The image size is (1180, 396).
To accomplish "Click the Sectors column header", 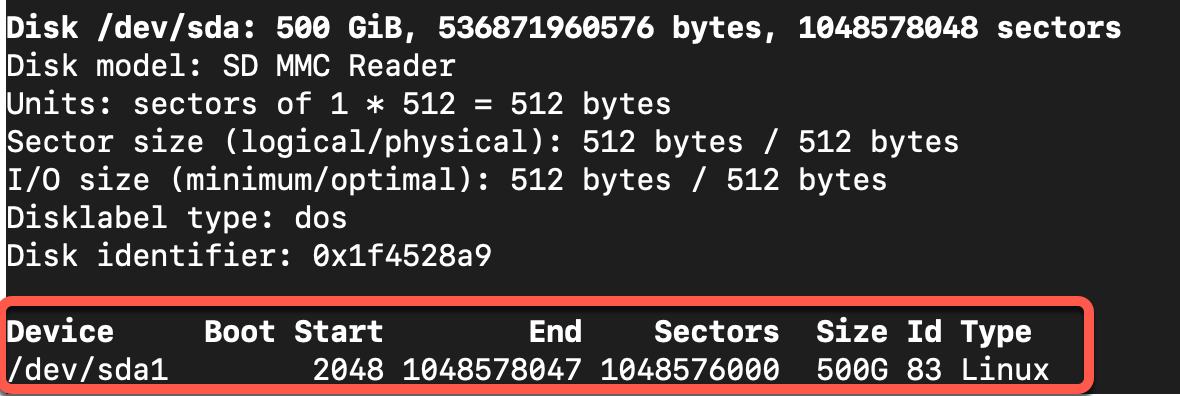I will pyautogui.click(x=716, y=332).
